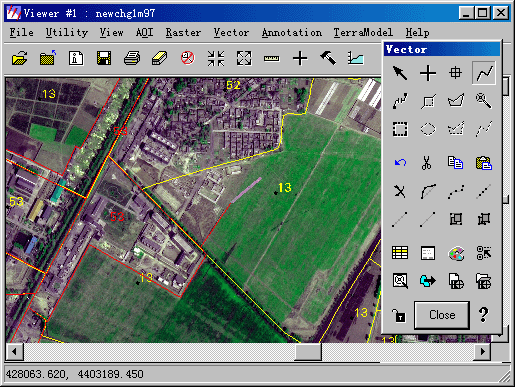Select the draw line tool in Vector palette
515x387 pixels.
point(484,73)
